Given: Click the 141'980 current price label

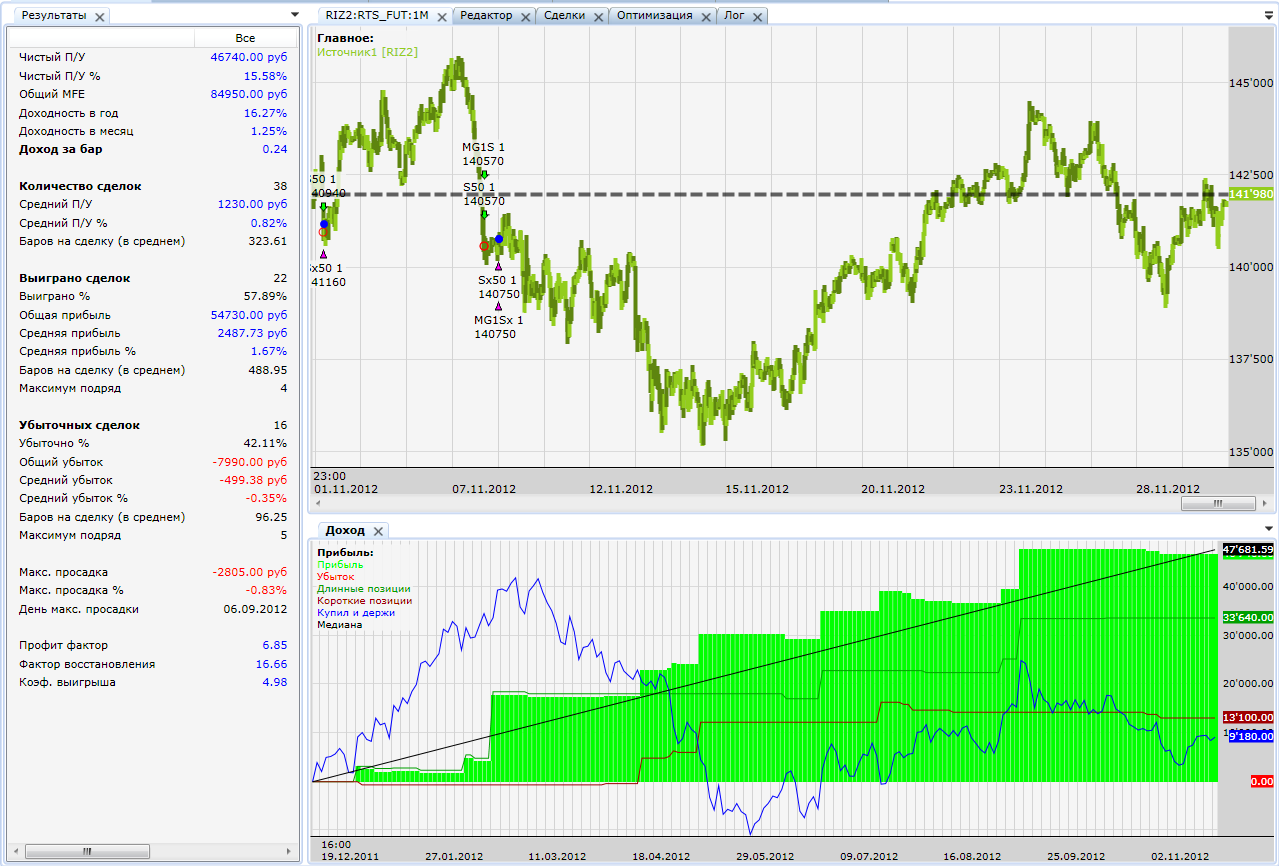Looking at the screenshot, I should 1251,194.
